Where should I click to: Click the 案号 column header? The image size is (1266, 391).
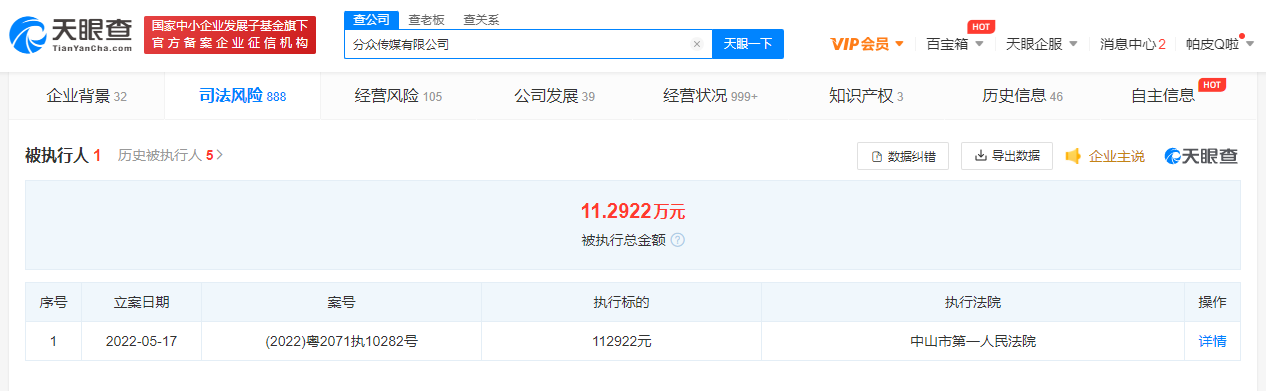tap(341, 302)
